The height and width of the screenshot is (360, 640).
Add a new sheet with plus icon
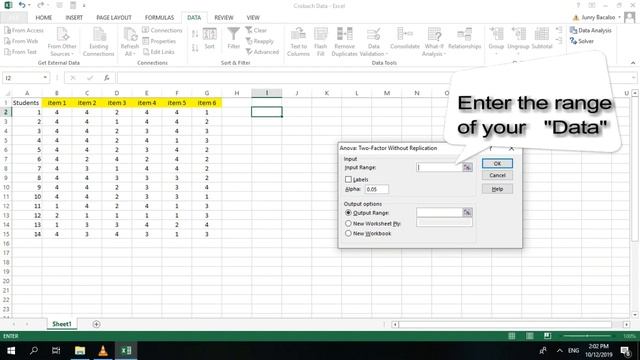[x=96, y=324]
